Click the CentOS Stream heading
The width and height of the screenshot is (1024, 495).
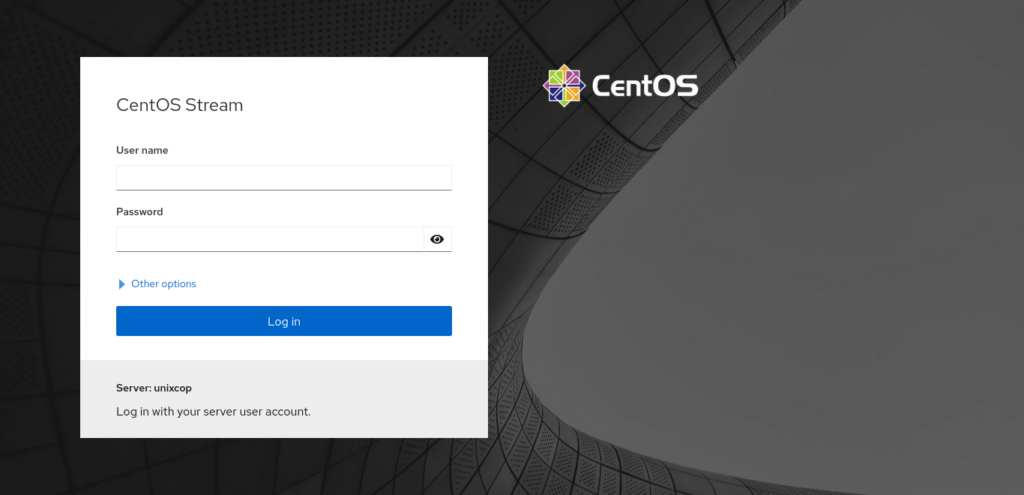pyautogui.click(x=180, y=105)
